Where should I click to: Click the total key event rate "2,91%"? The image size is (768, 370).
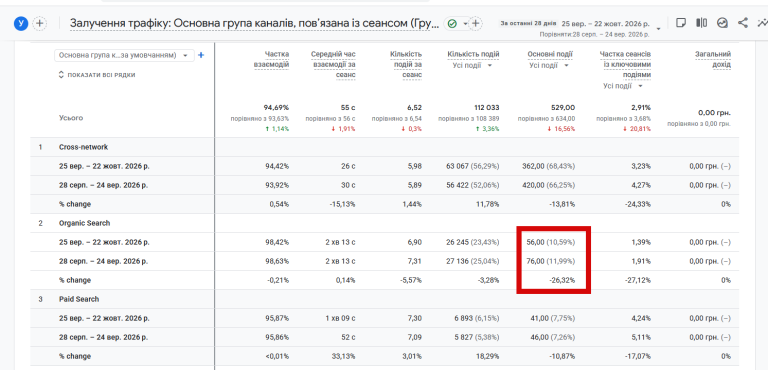tap(641, 107)
